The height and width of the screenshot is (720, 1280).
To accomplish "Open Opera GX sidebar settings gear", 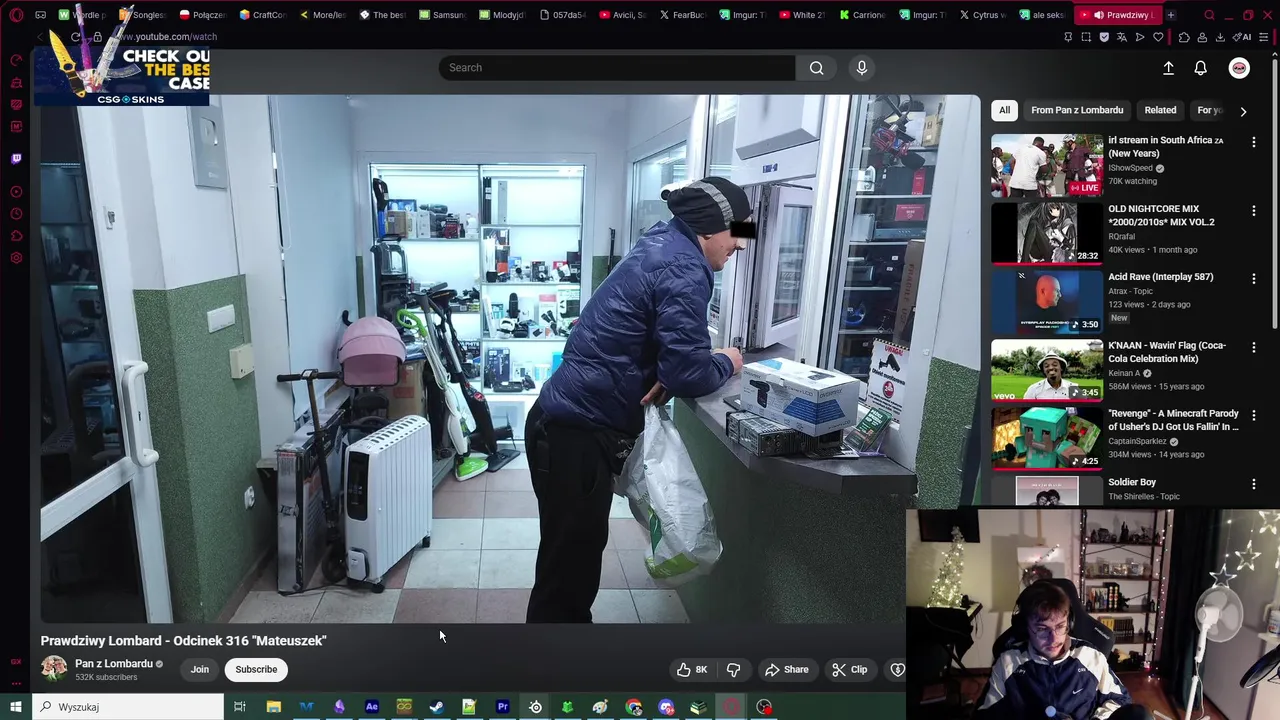I will click(16, 258).
